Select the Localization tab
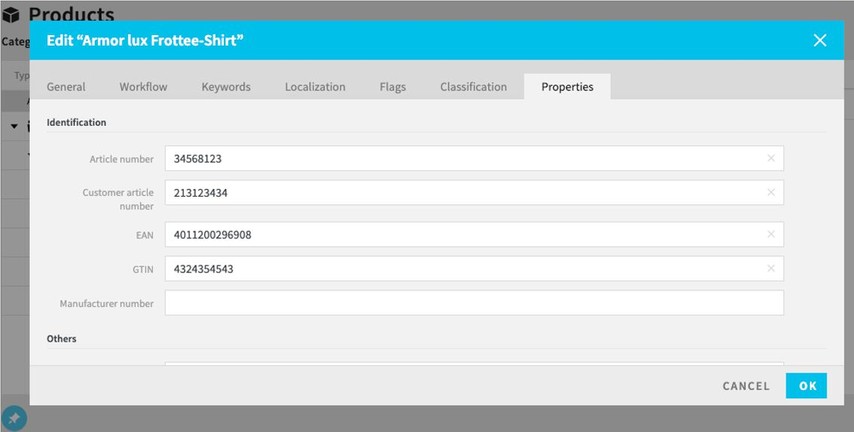This screenshot has width=854, height=432. pyautogui.click(x=315, y=87)
